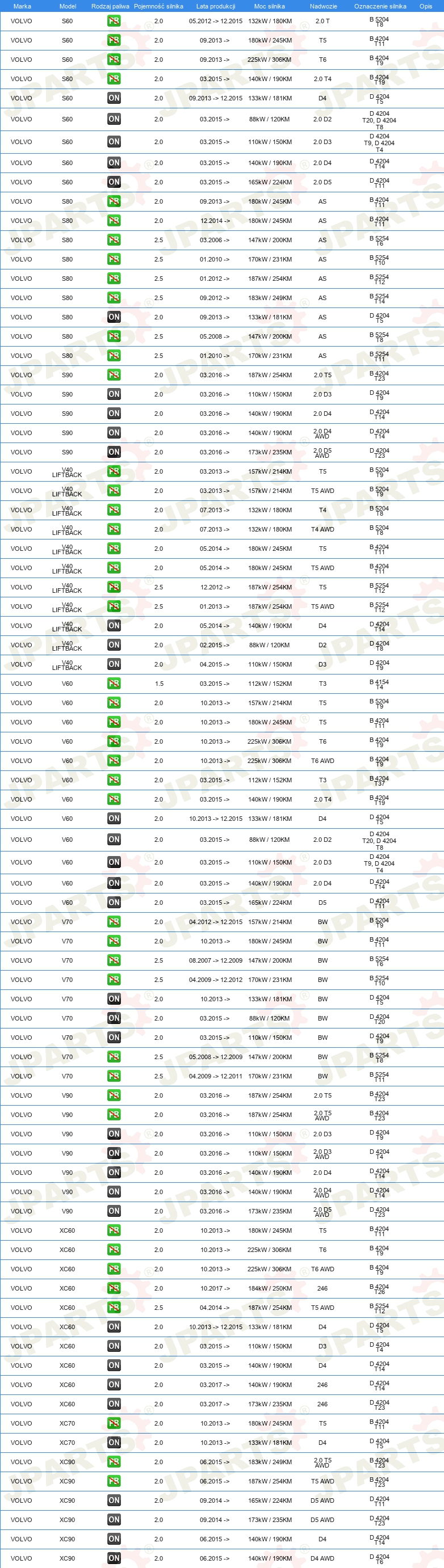The width and height of the screenshot is (444, 1568).
Task: Click the Model column header
Action: click(x=68, y=6)
